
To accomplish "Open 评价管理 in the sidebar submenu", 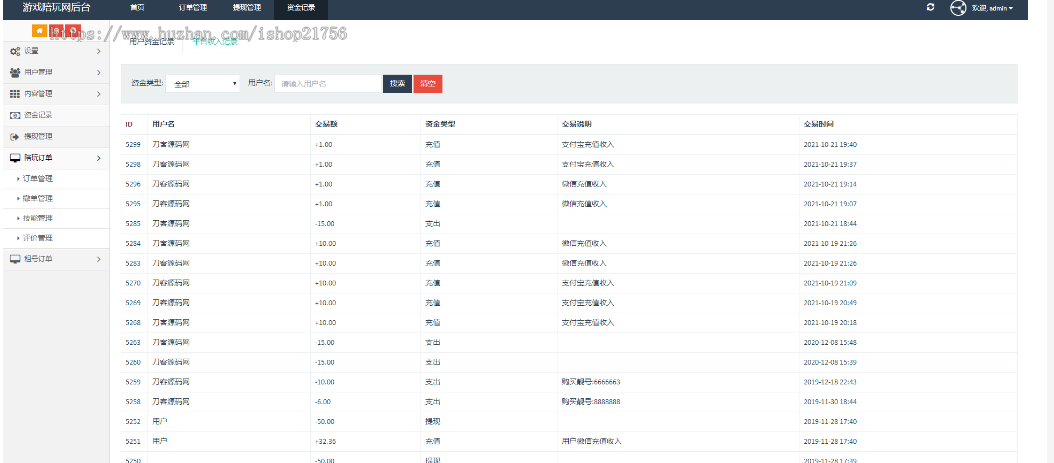I will (x=38, y=238).
